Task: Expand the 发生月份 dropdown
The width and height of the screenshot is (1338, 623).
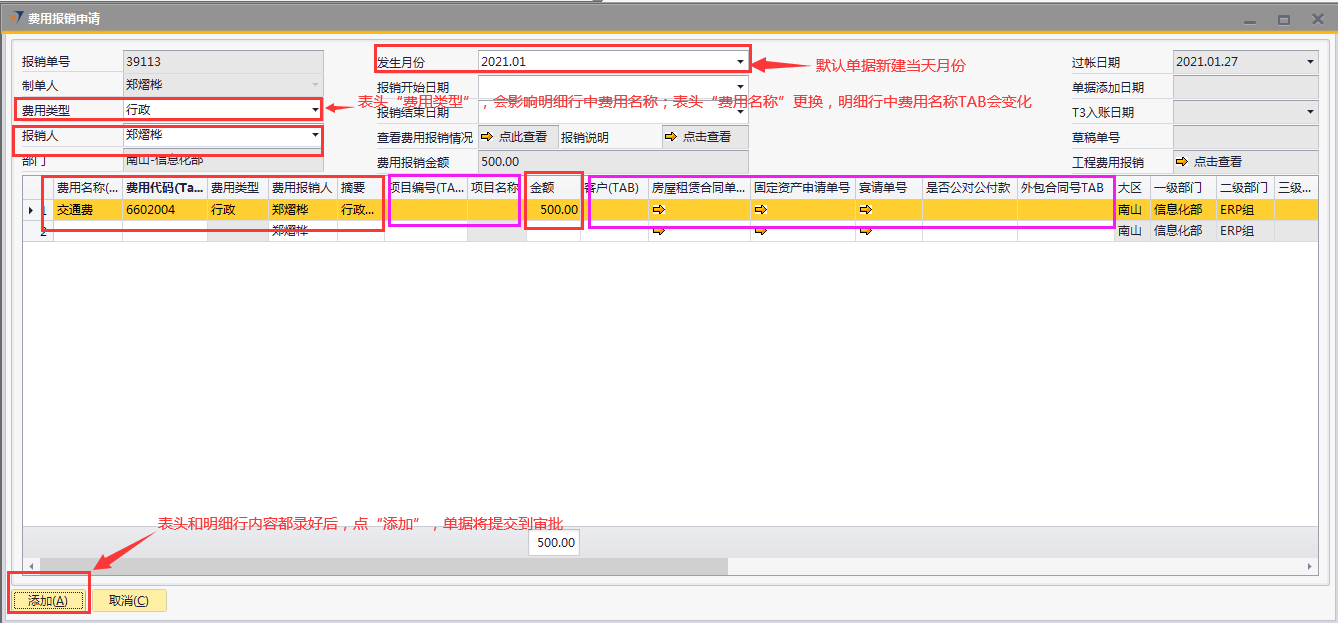Action: pos(740,62)
